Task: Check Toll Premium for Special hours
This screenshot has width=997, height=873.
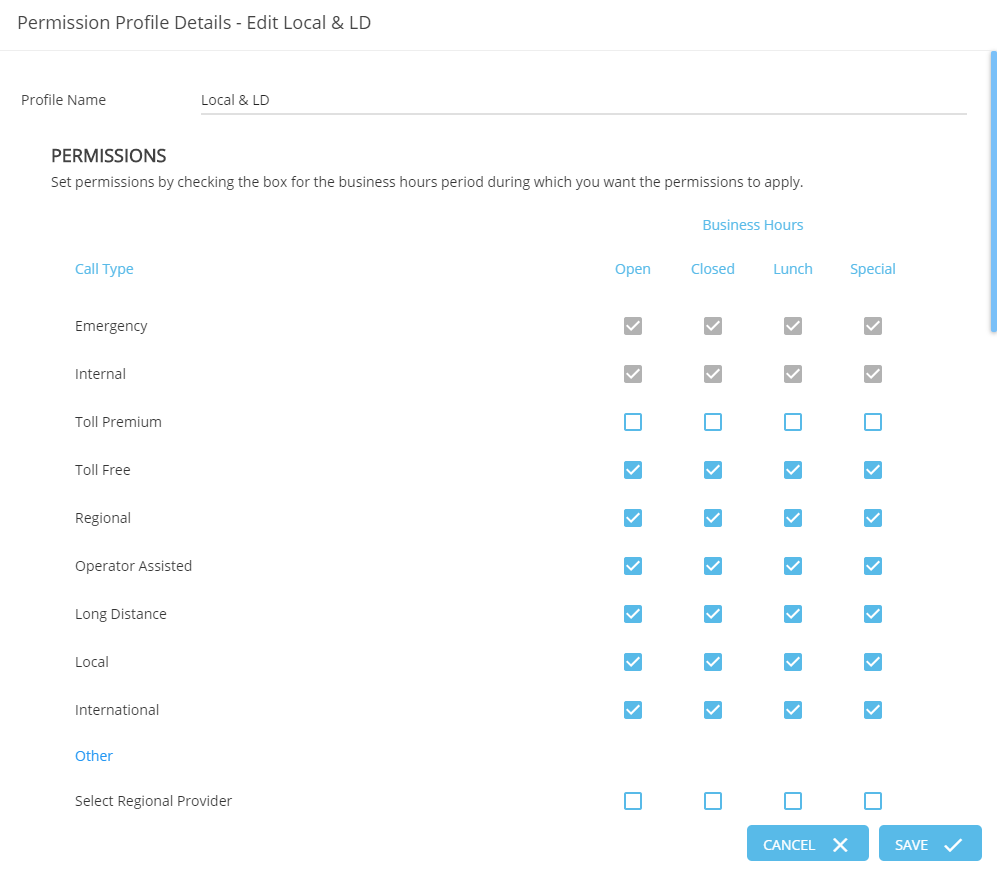Action: click(x=873, y=422)
